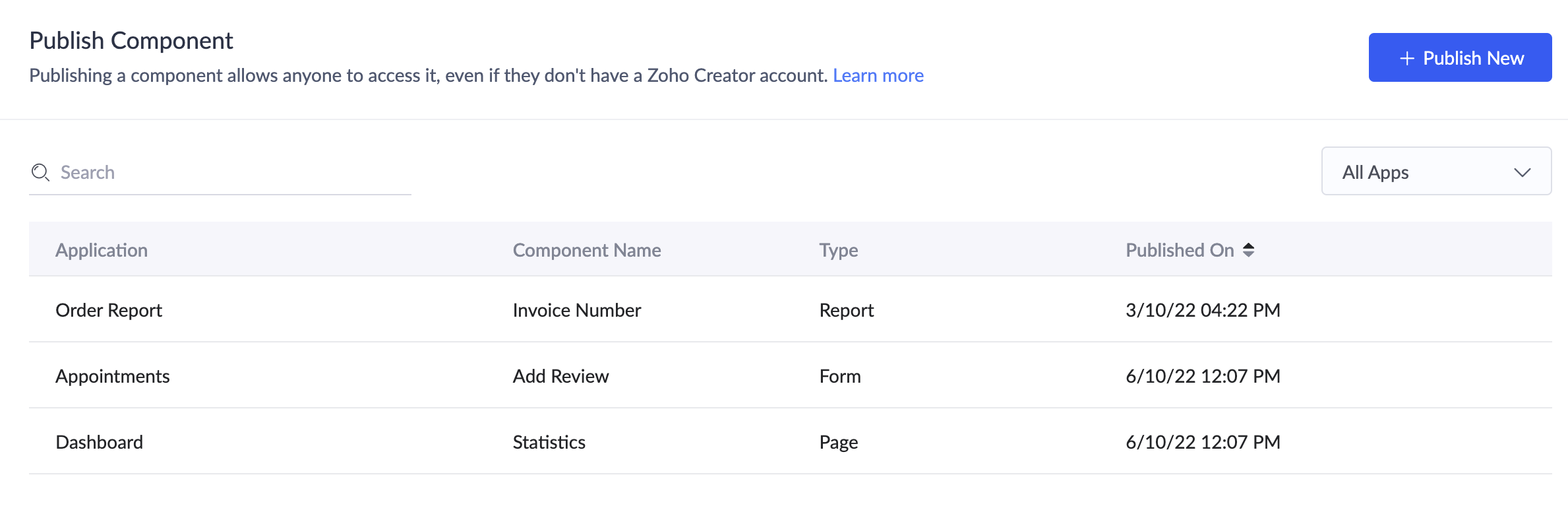Click the Application column header

(102, 250)
